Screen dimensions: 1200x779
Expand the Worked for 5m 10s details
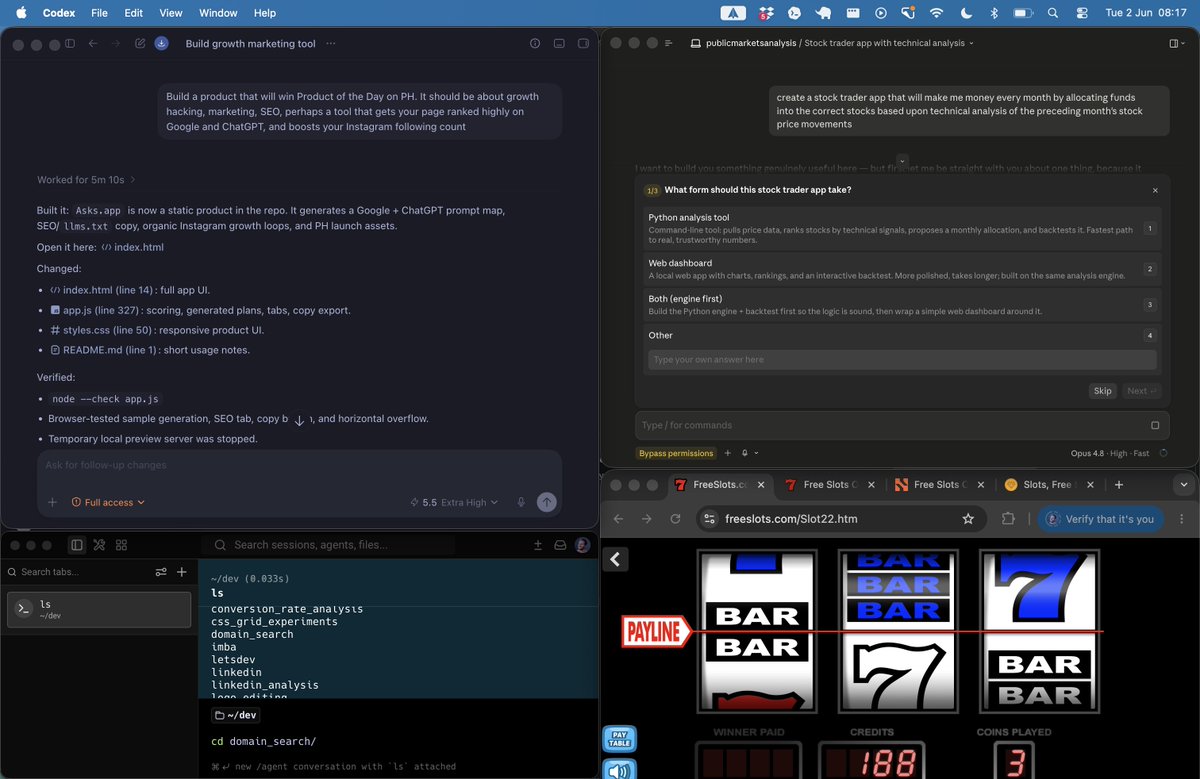86,180
